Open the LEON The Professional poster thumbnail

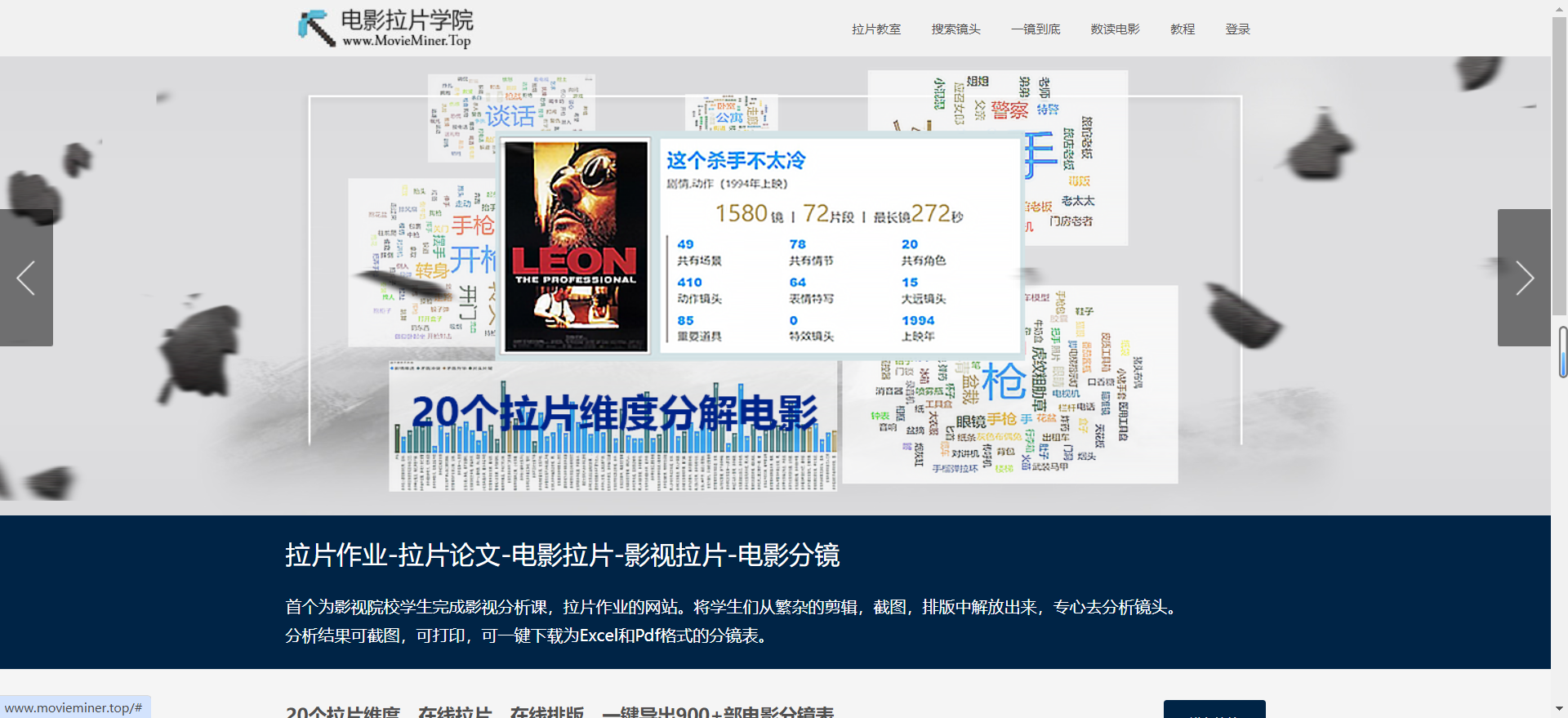tap(576, 246)
